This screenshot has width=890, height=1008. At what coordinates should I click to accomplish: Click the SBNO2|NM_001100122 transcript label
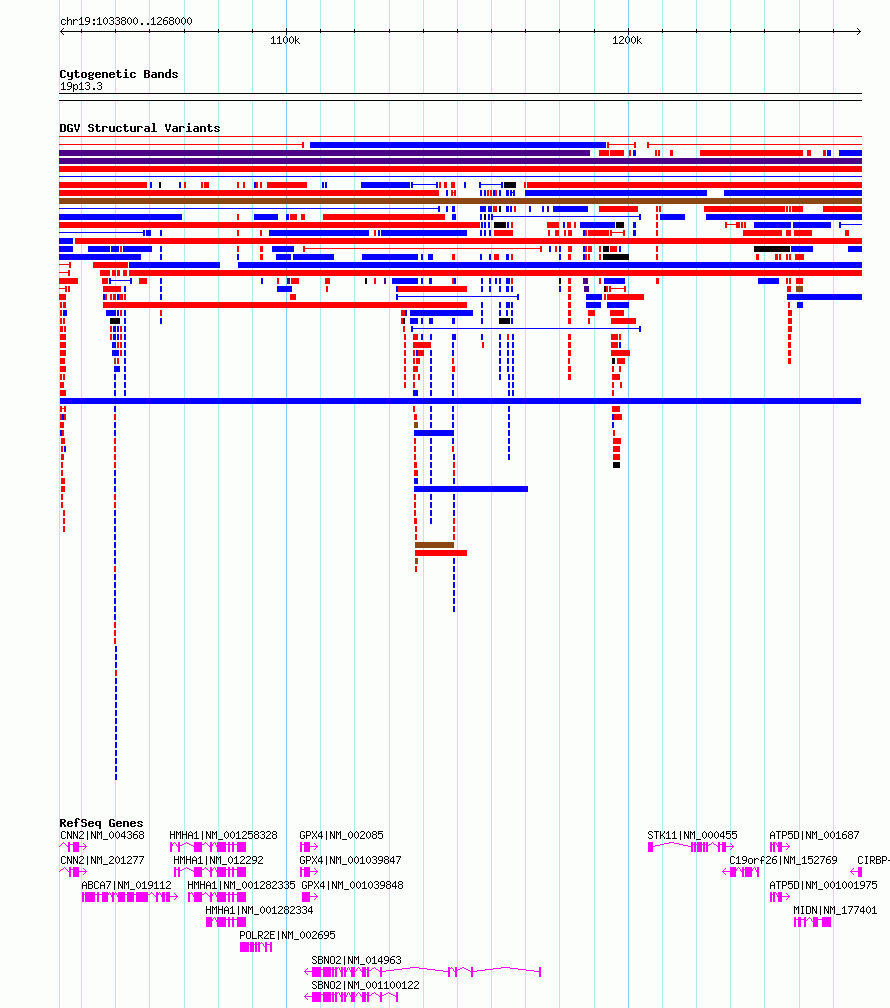point(365,985)
